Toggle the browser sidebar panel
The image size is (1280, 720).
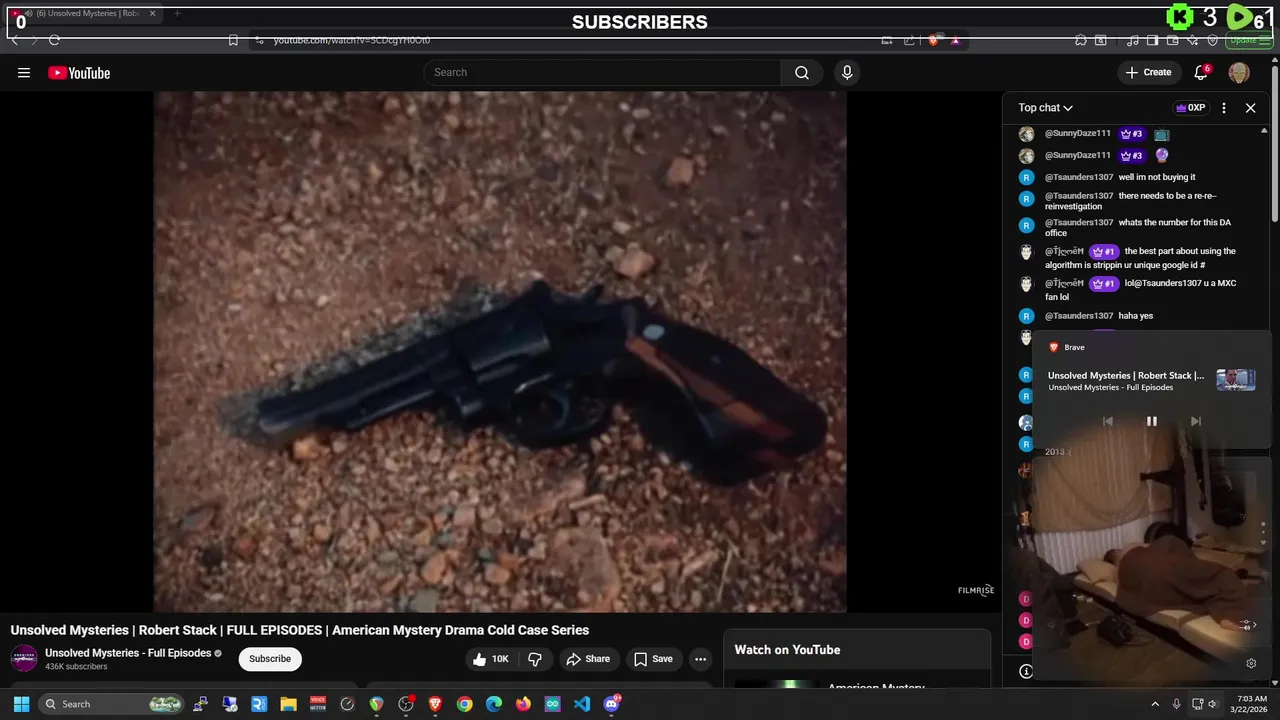pos(1152,40)
